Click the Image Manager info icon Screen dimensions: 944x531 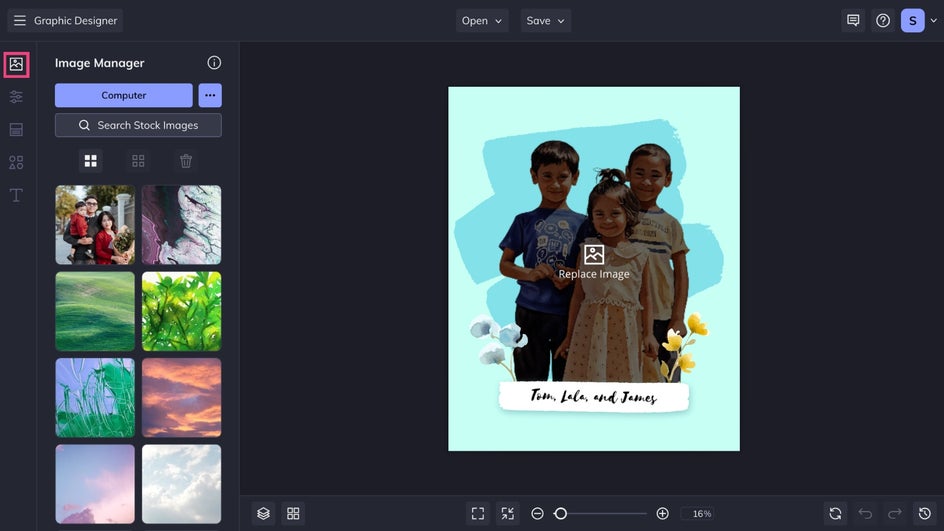tap(214, 63)
